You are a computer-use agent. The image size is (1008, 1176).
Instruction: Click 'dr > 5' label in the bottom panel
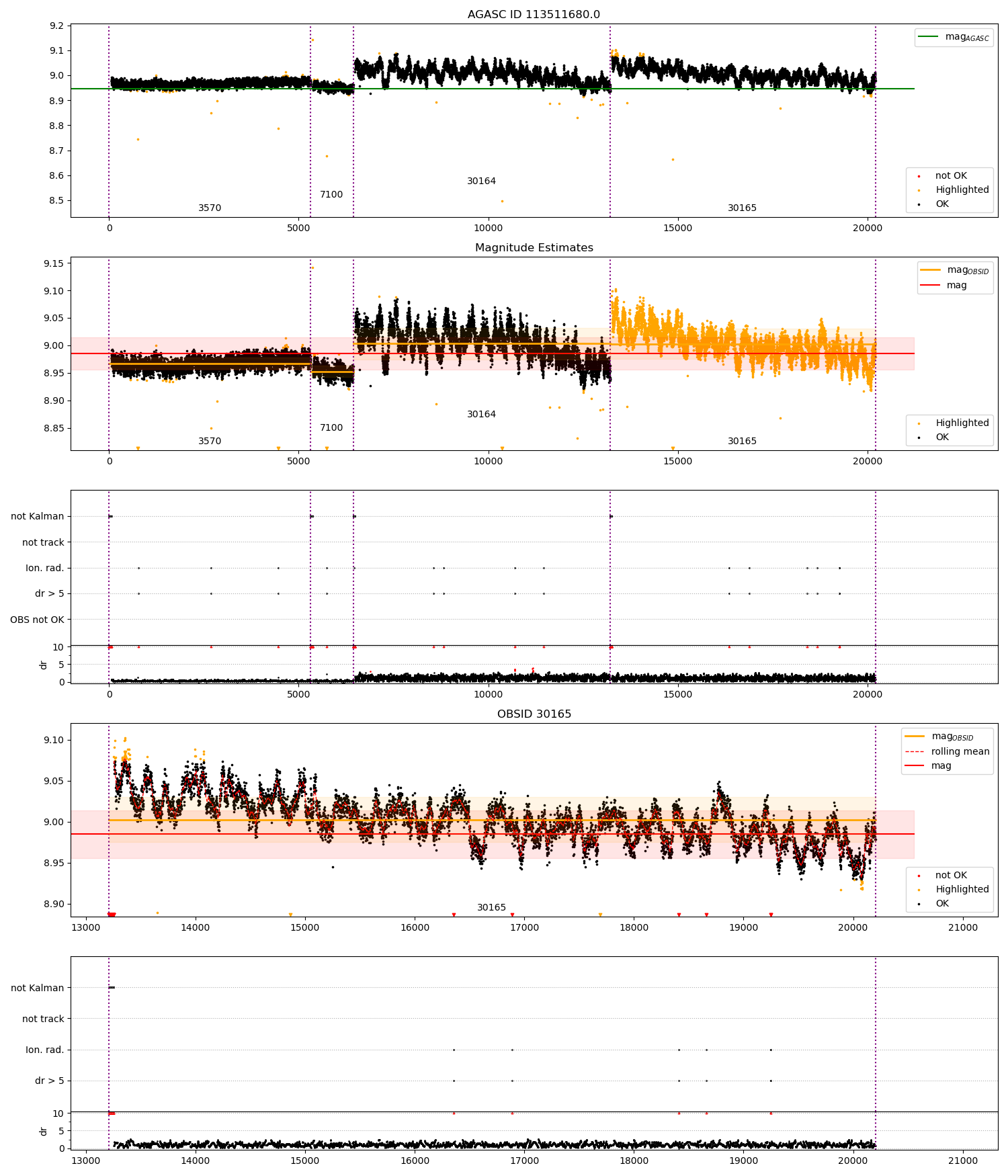(x=50, y=1081)
